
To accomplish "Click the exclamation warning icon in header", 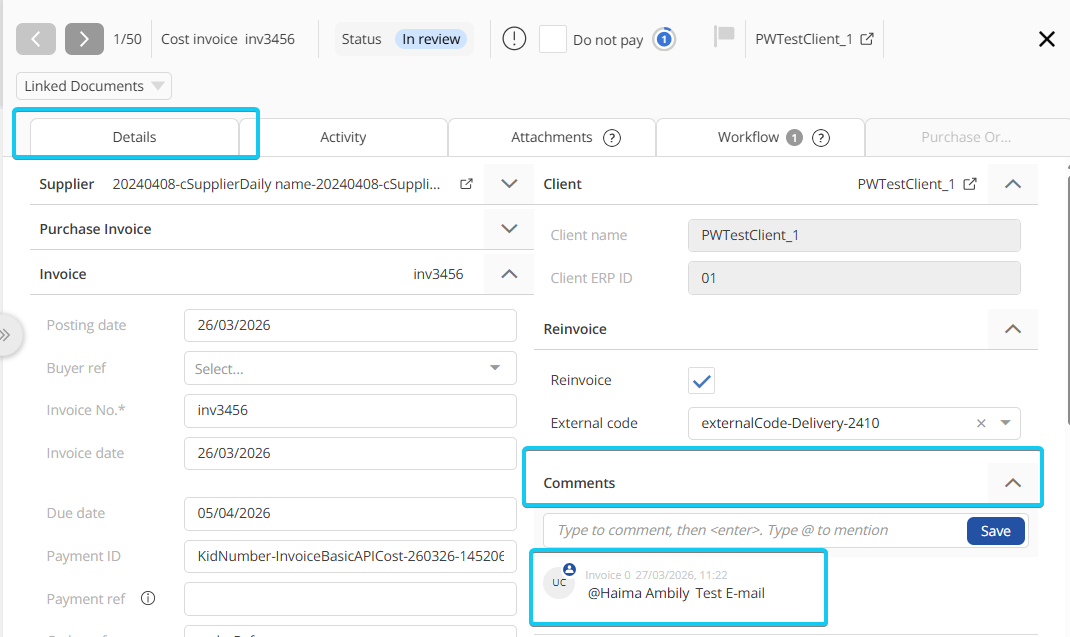I will (x=514, y=39).
